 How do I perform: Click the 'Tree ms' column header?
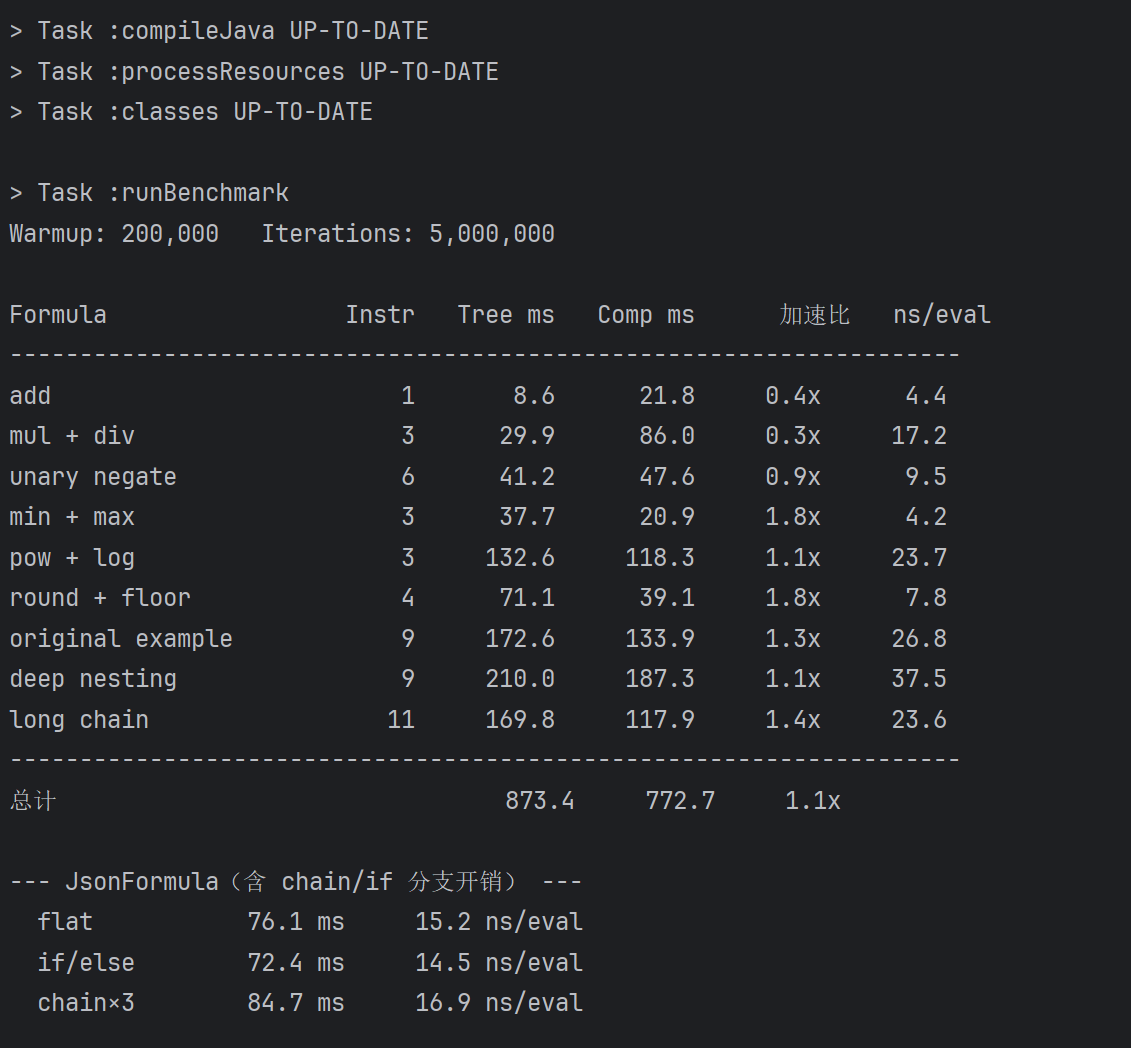(506, 315)
